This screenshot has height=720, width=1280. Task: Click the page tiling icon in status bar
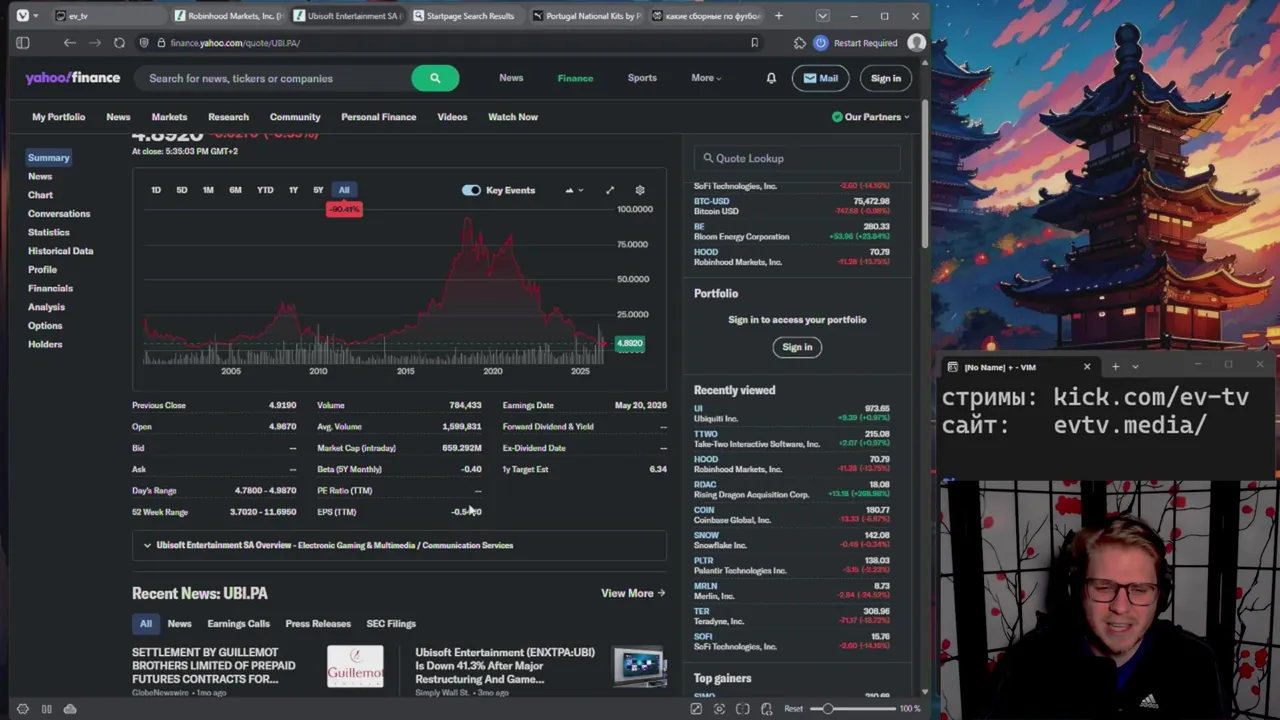pos(743,709)
